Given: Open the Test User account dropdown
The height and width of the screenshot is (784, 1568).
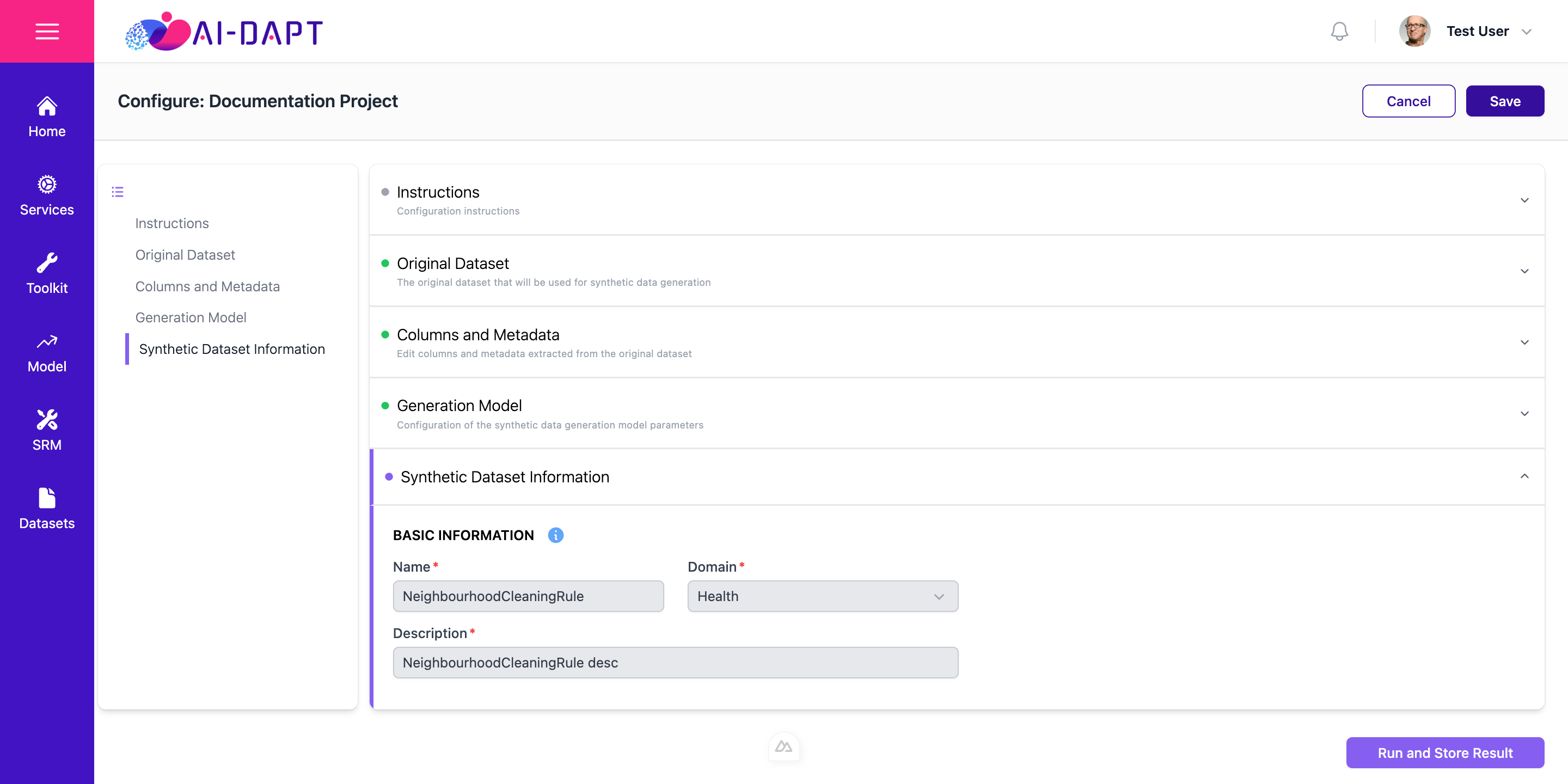Looking at the screenshot, I should (x=1526, y=32).
